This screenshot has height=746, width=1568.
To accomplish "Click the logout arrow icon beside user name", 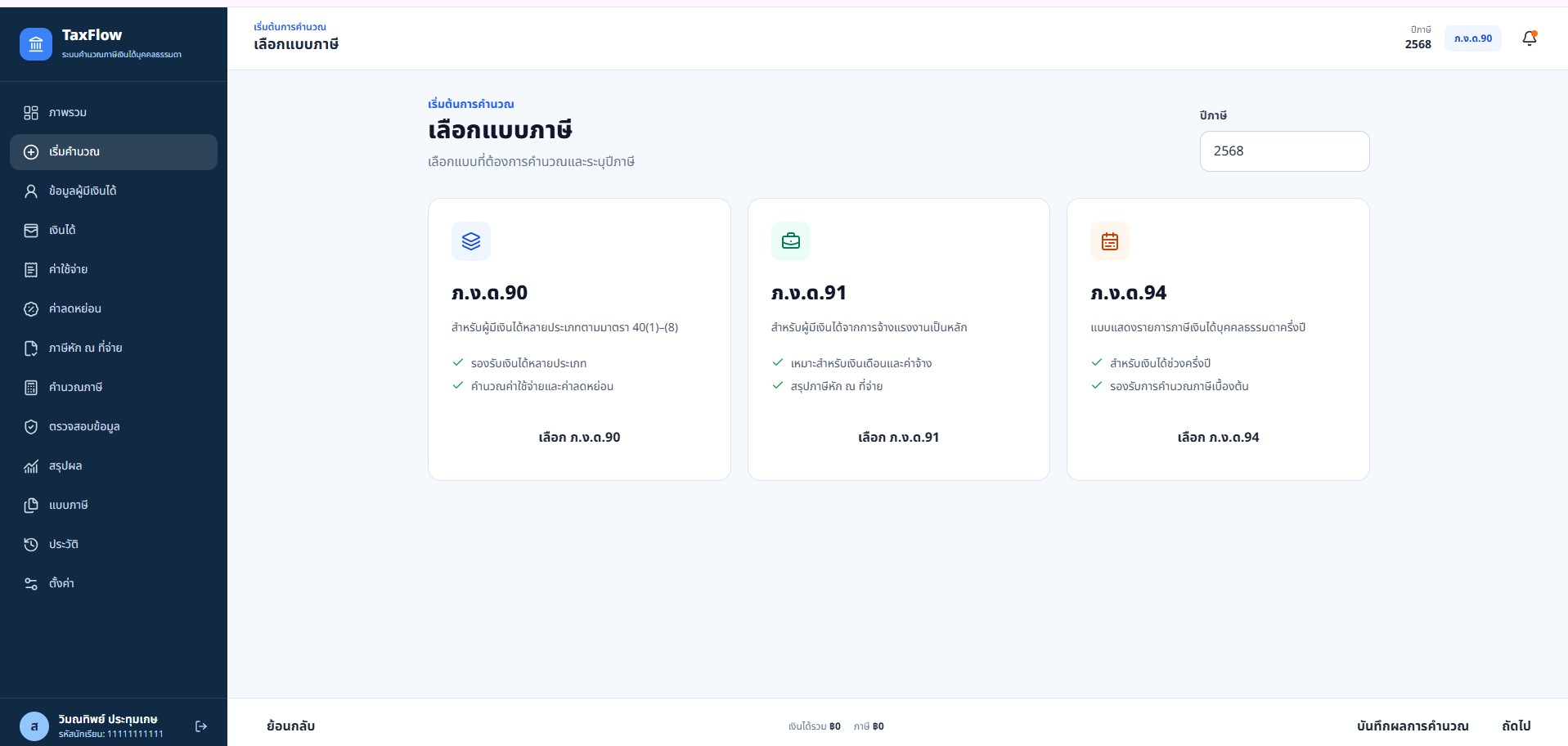I will pyautogui.click(x=201, y=726).
